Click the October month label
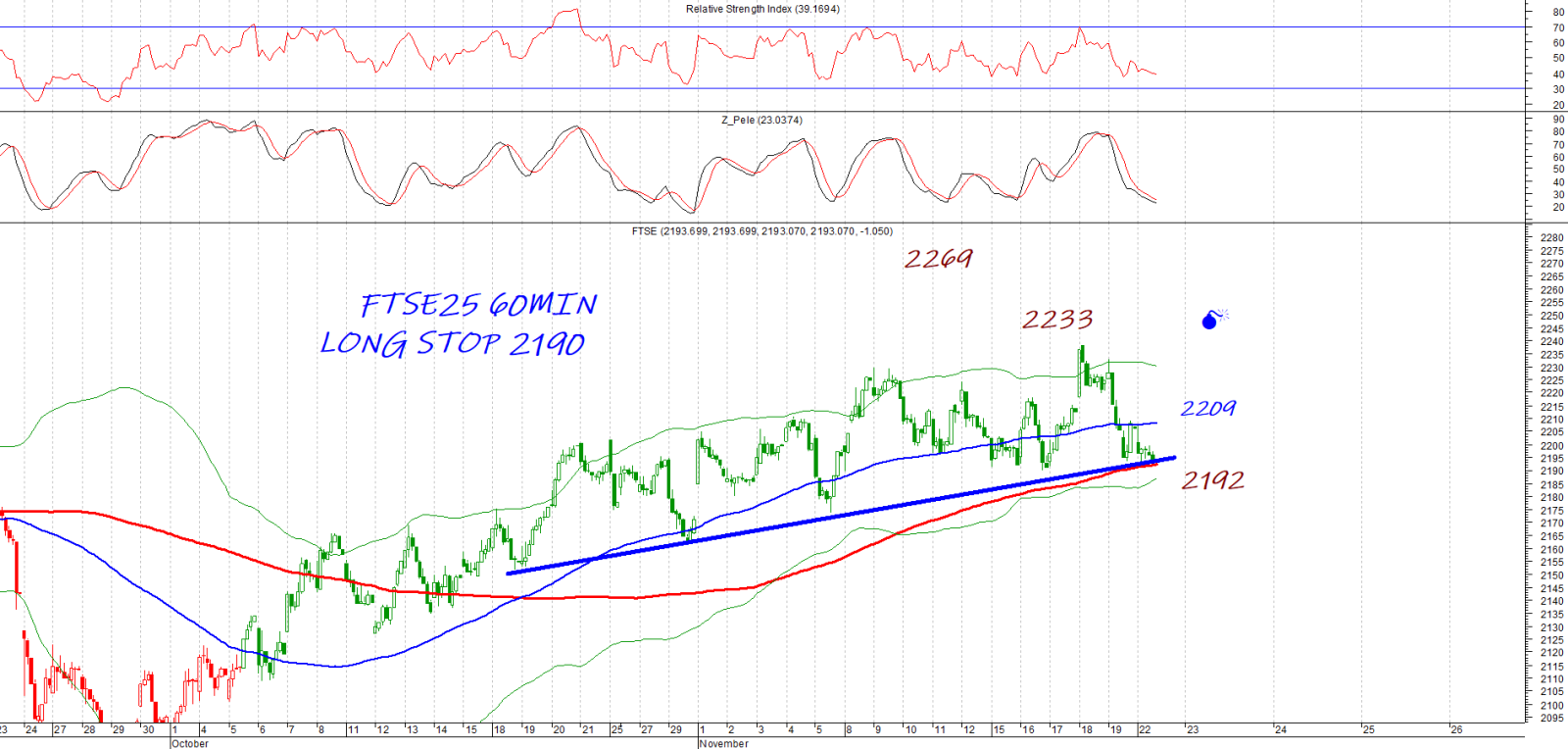The image size is (1568, 749). 190,743
